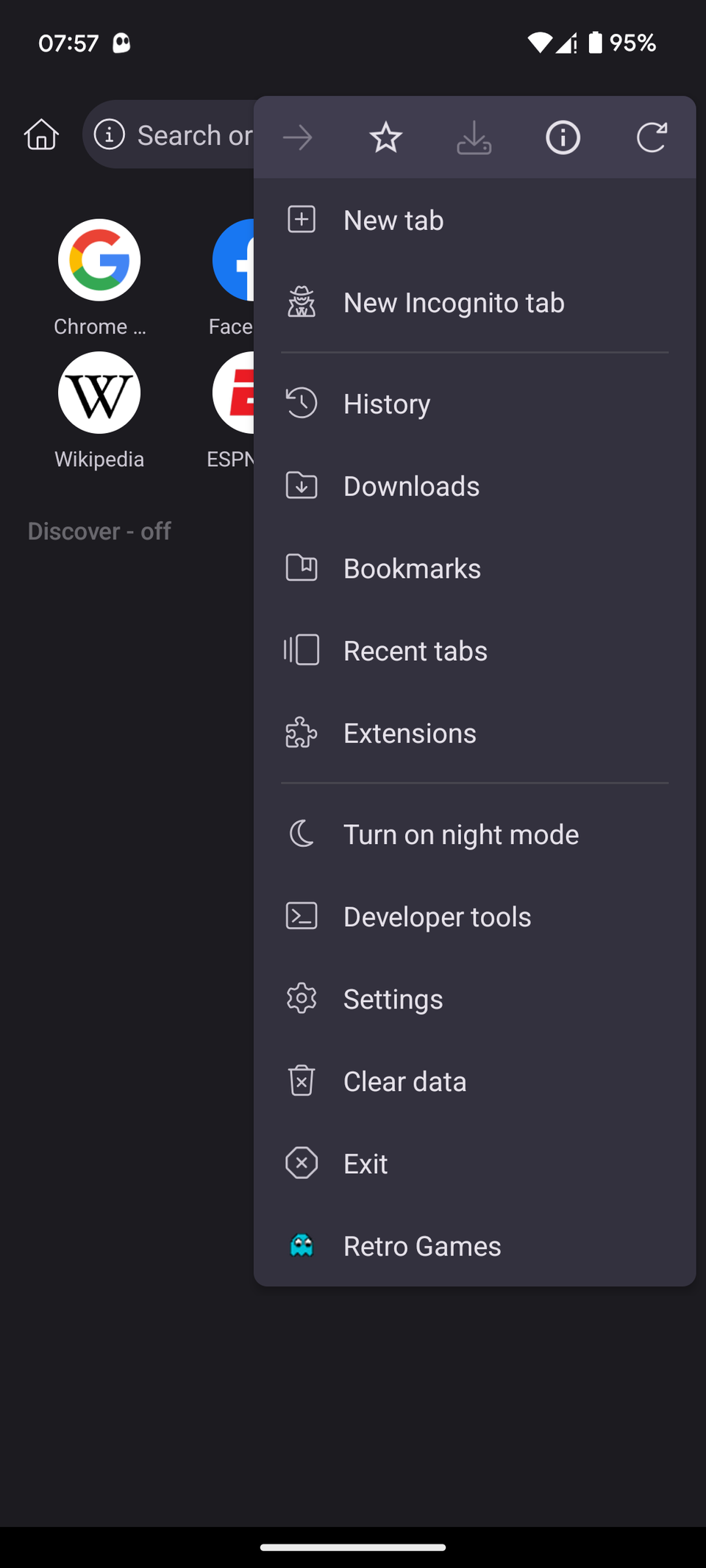Open page info from the menu's top row
The image size is (706, 1568).
(563, 137)
